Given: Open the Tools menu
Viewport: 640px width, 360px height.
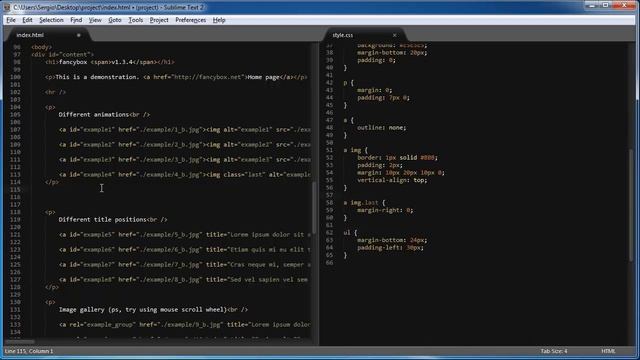Looking at the screenshot, I should tap(136, 20).
